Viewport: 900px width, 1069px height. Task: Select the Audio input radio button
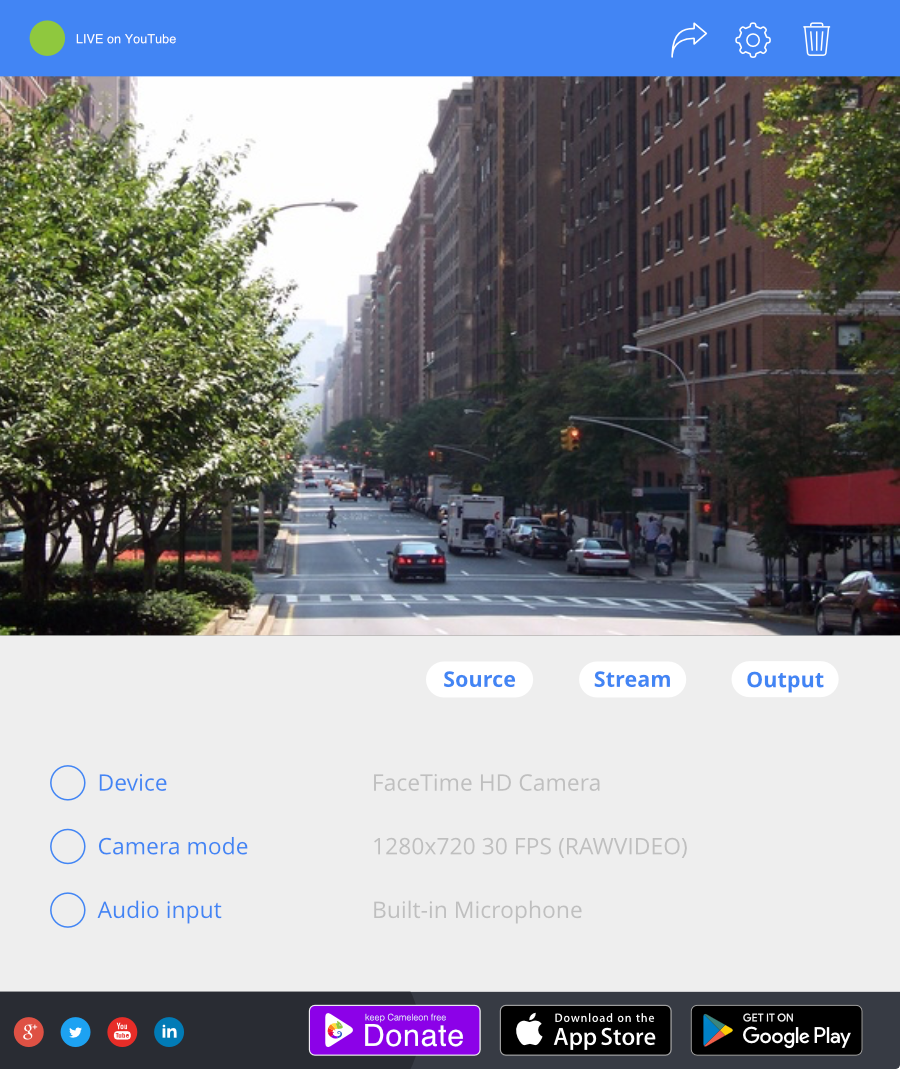point(68,910)
